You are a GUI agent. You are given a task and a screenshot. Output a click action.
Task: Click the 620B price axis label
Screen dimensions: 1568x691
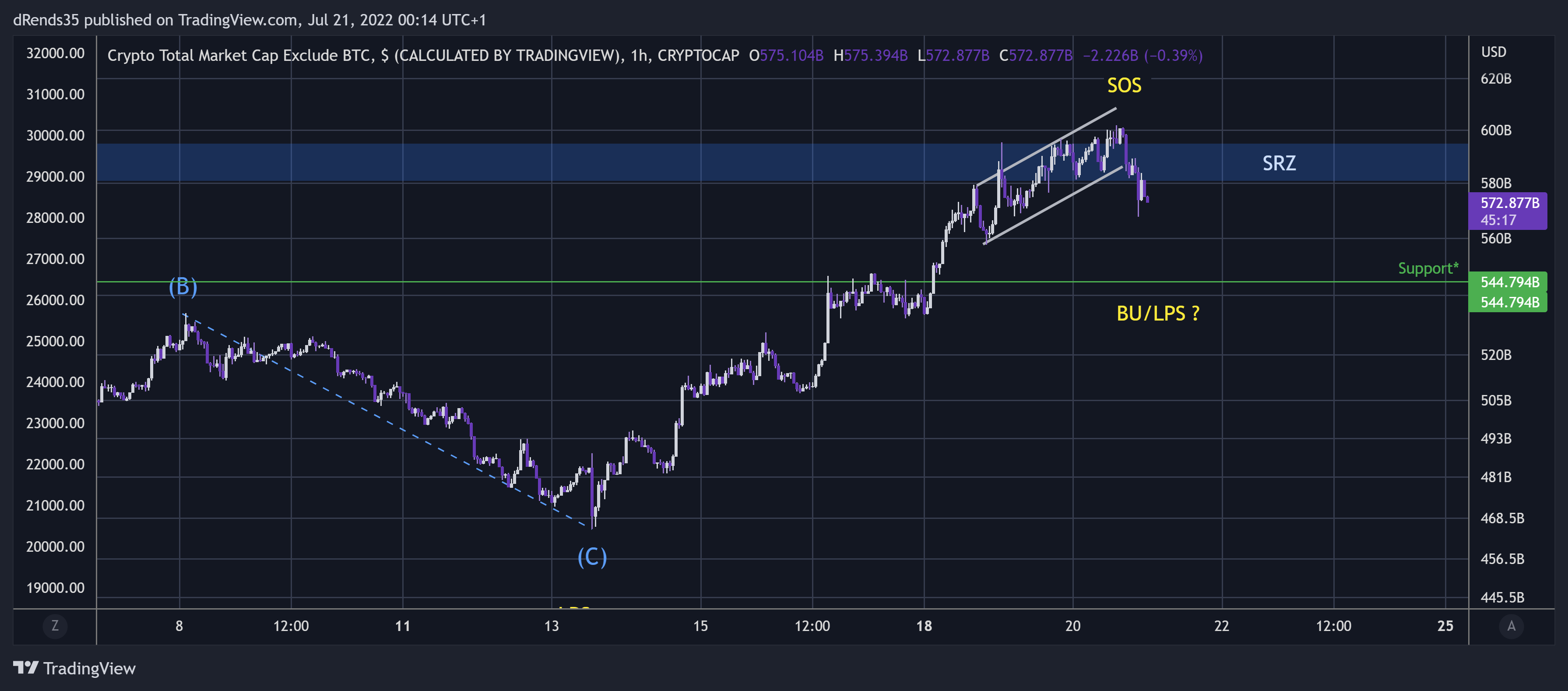(1496, 78)
